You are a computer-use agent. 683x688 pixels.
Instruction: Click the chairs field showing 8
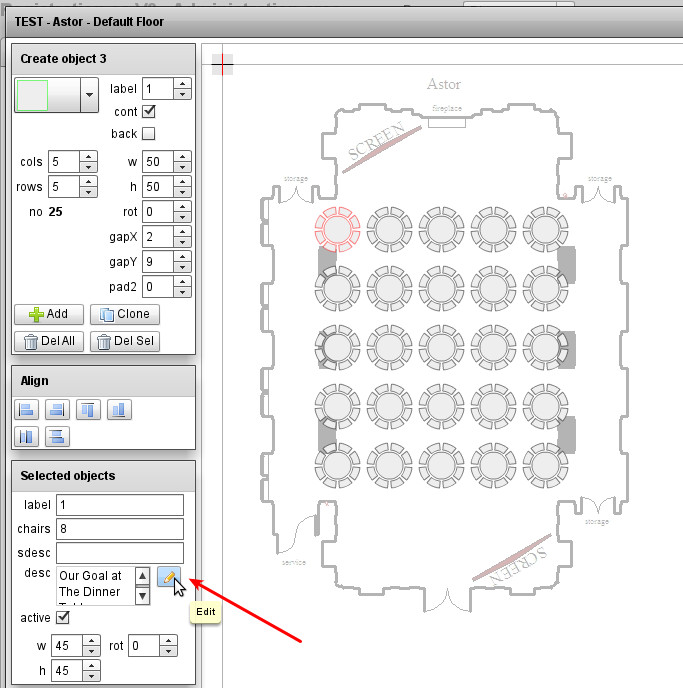click(120, 529)
